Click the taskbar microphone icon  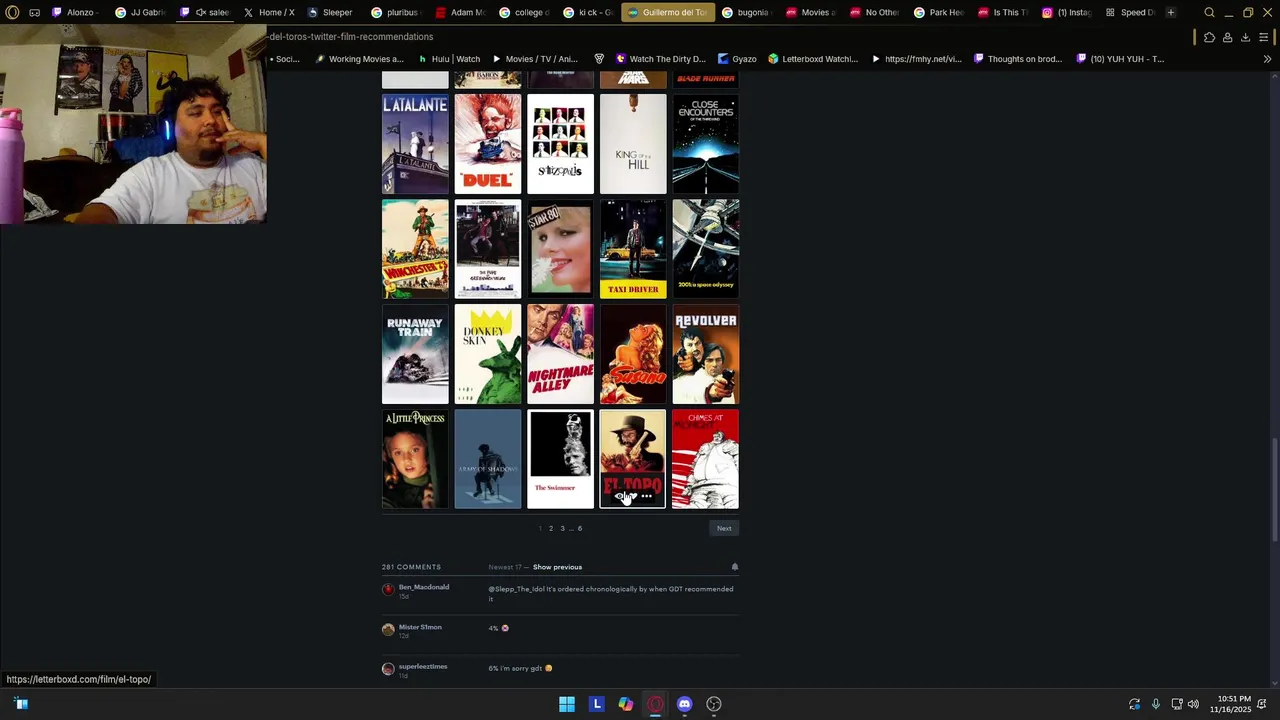coord(1156,704)
